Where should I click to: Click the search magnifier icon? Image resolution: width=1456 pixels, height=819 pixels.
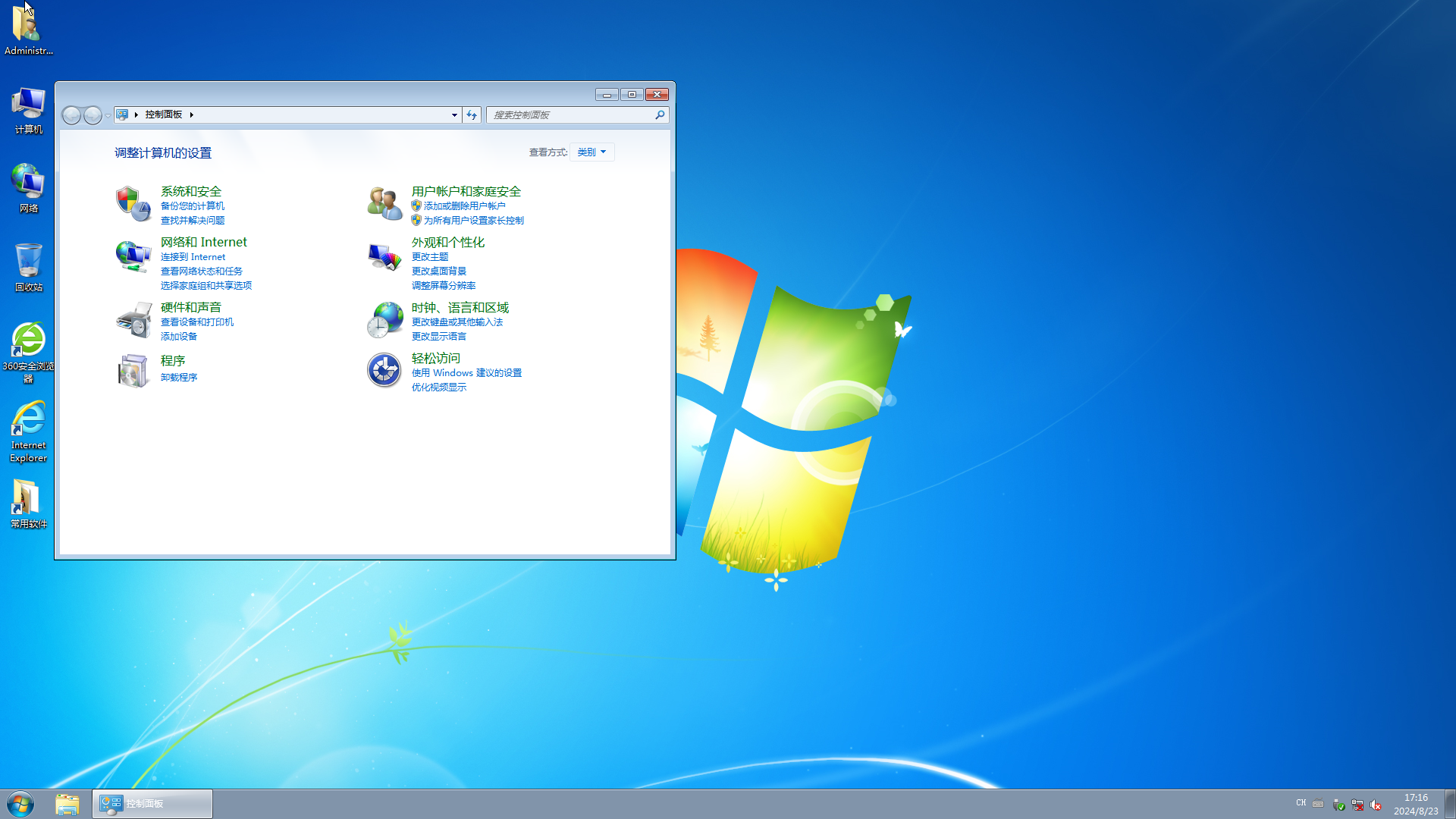tap(660, 115)
